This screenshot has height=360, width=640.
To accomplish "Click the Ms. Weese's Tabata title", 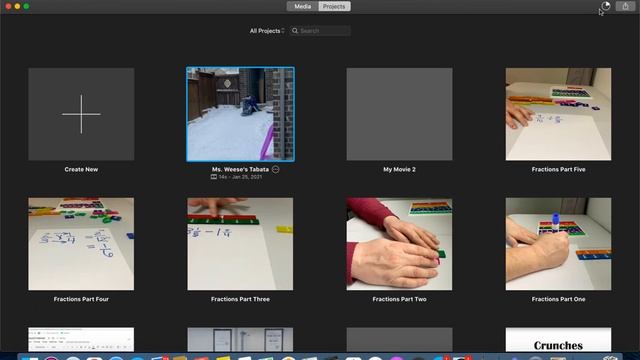I will point(240,169).
